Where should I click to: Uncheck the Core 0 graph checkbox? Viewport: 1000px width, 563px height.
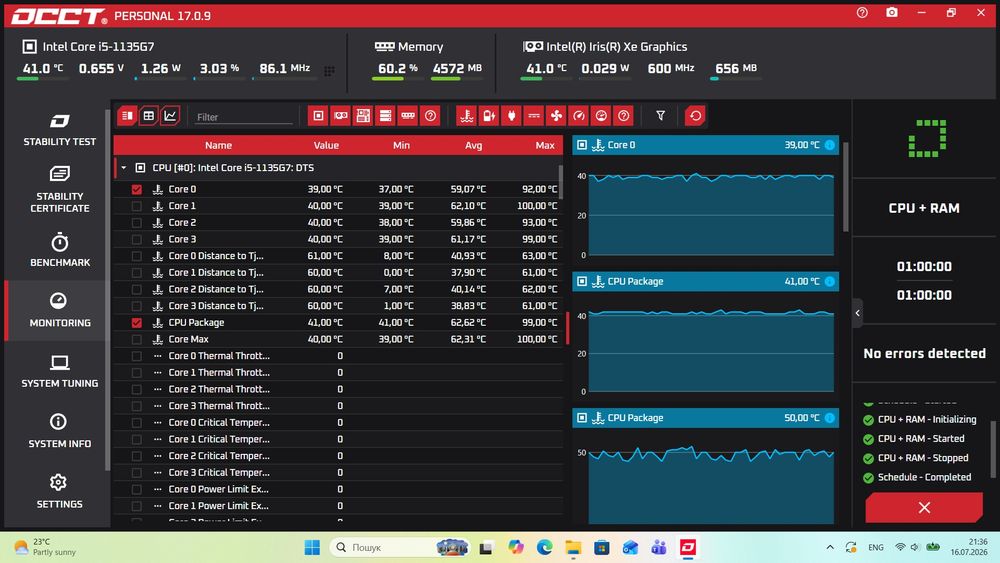coord(136,189)
